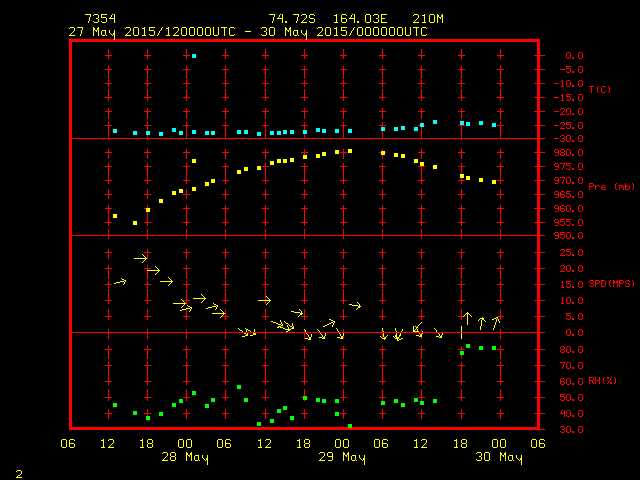Click the leftmost green humidity data point

(115, 405)
